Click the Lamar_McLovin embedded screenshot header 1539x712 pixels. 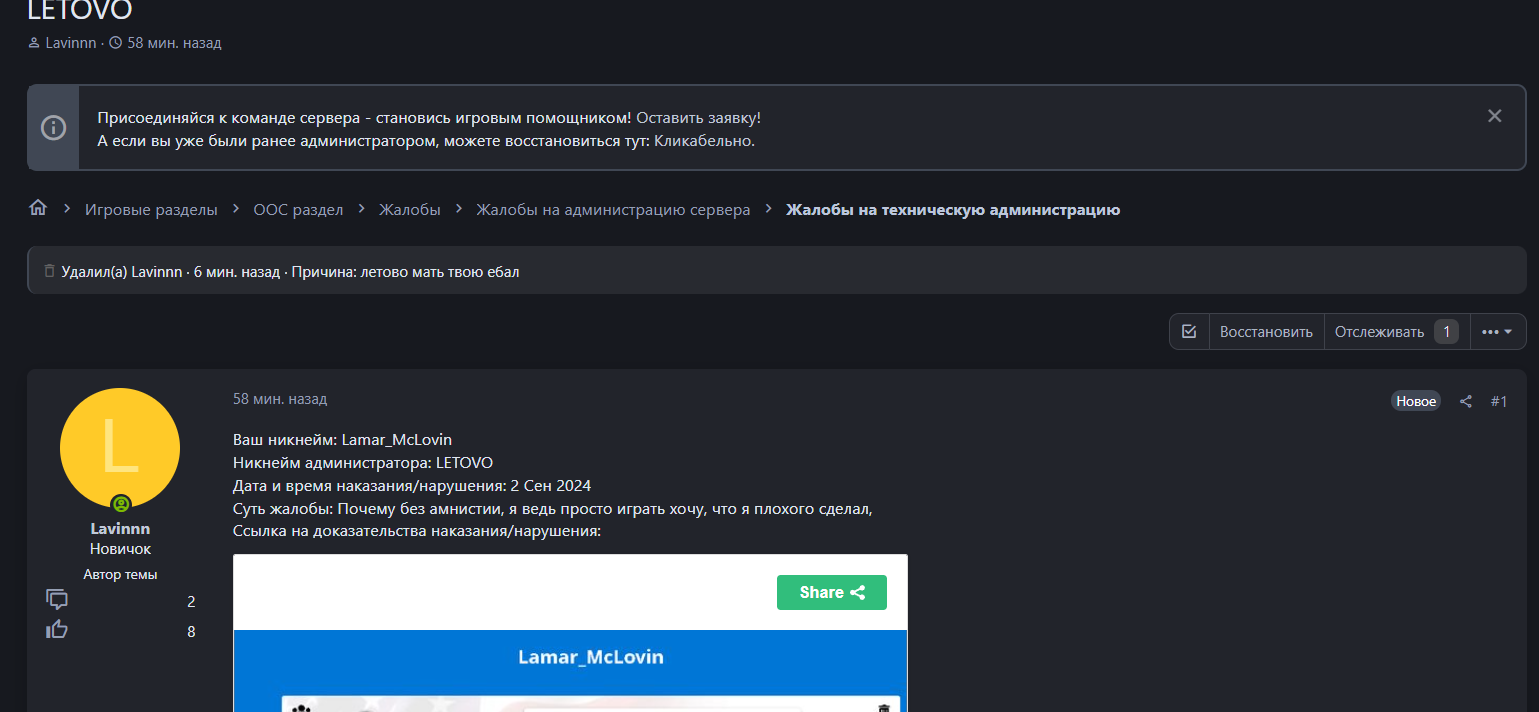590,657
